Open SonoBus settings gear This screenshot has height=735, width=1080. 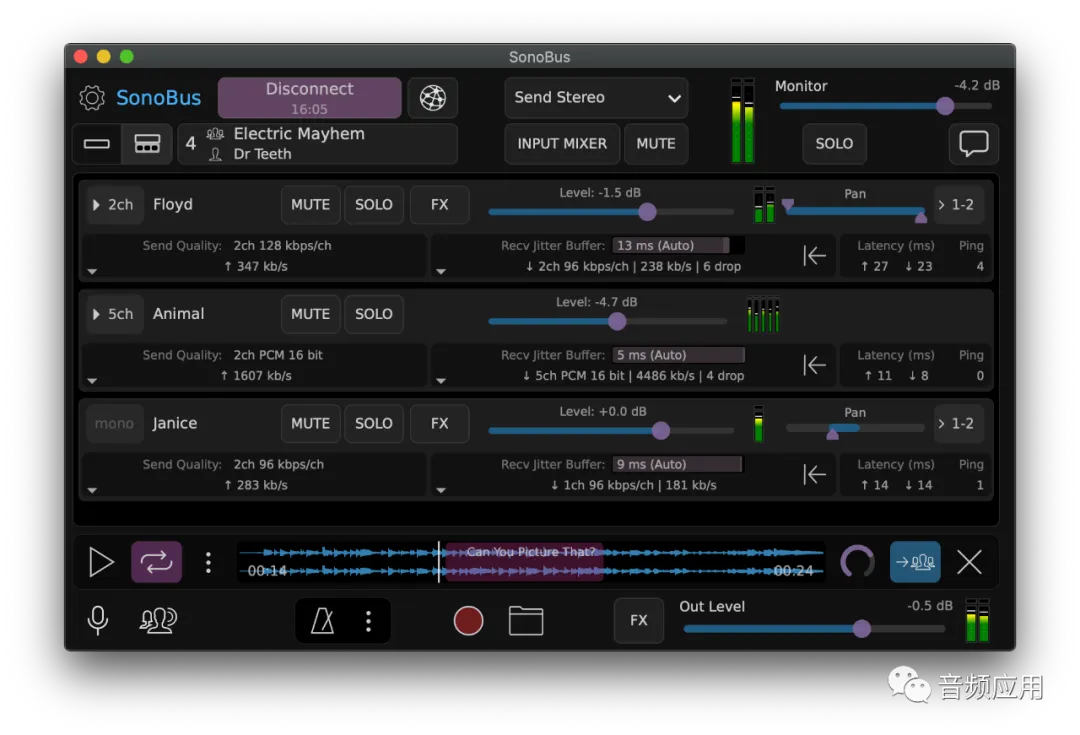(92, 98)
